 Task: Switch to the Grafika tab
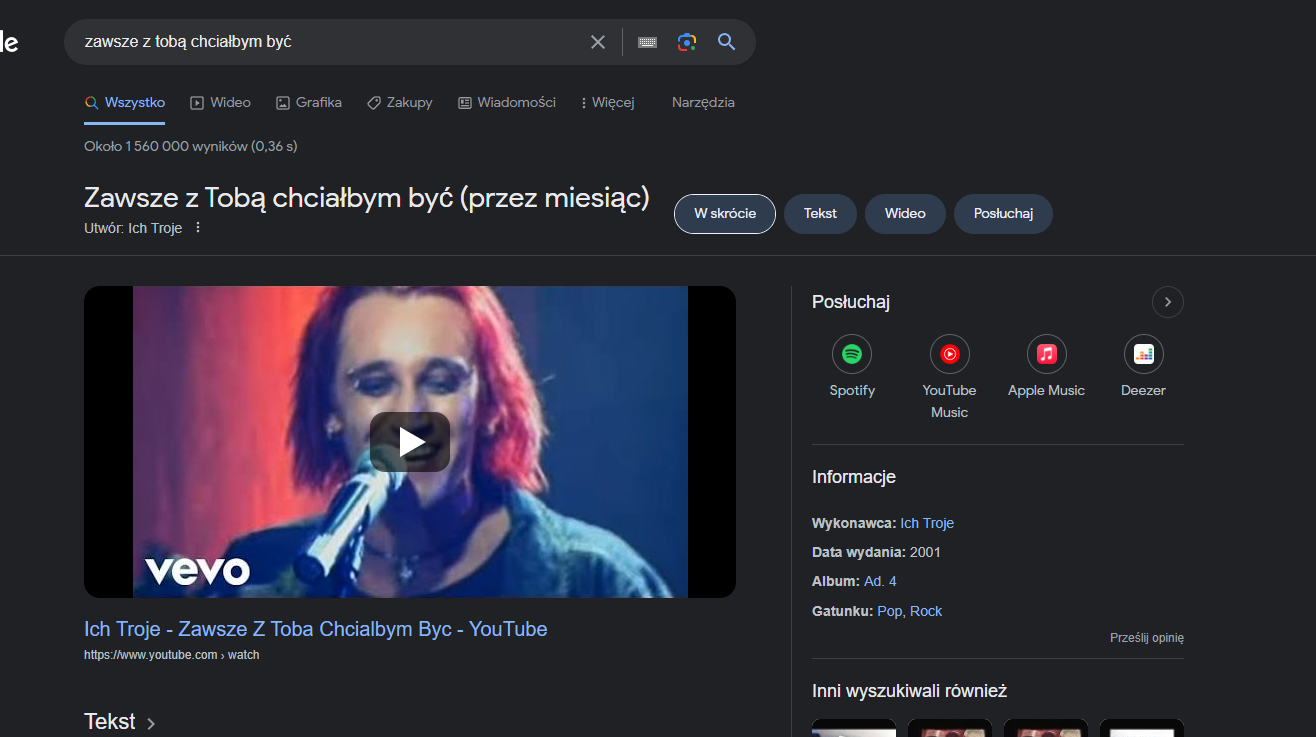[309, 102]
